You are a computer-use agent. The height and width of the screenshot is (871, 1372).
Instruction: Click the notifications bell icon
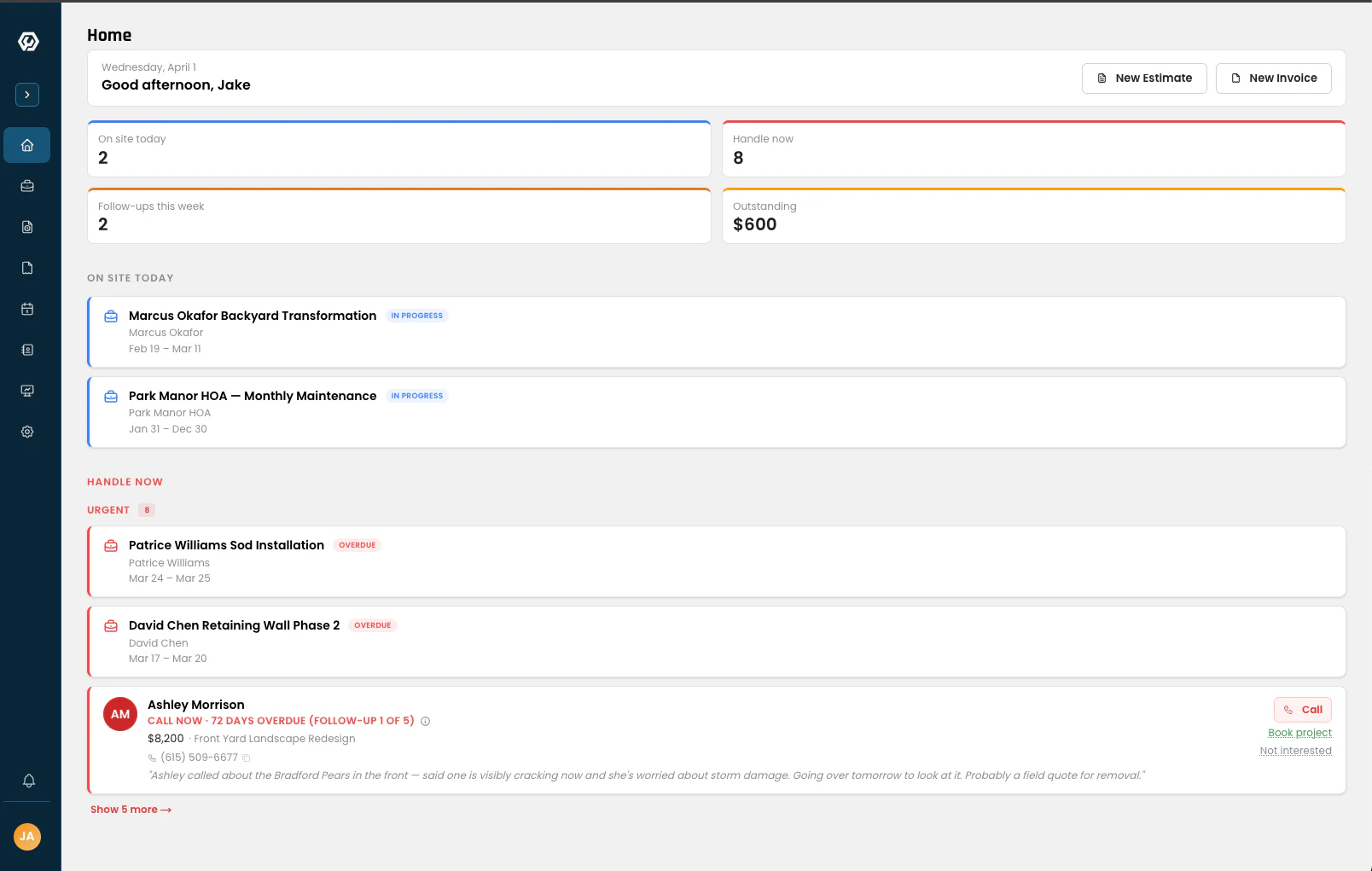coord(28,781)
